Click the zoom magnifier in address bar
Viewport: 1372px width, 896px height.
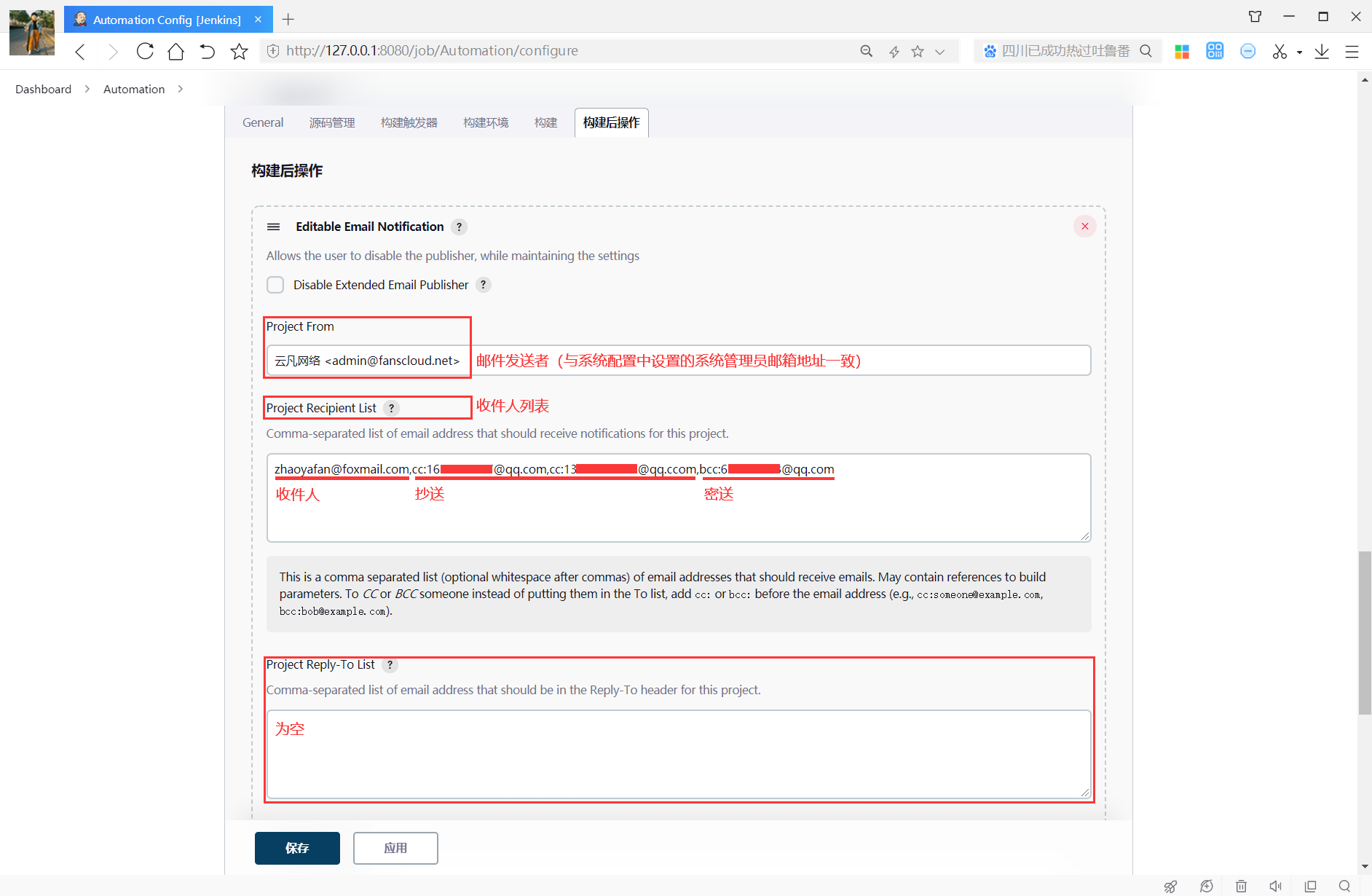coord(867,51)
